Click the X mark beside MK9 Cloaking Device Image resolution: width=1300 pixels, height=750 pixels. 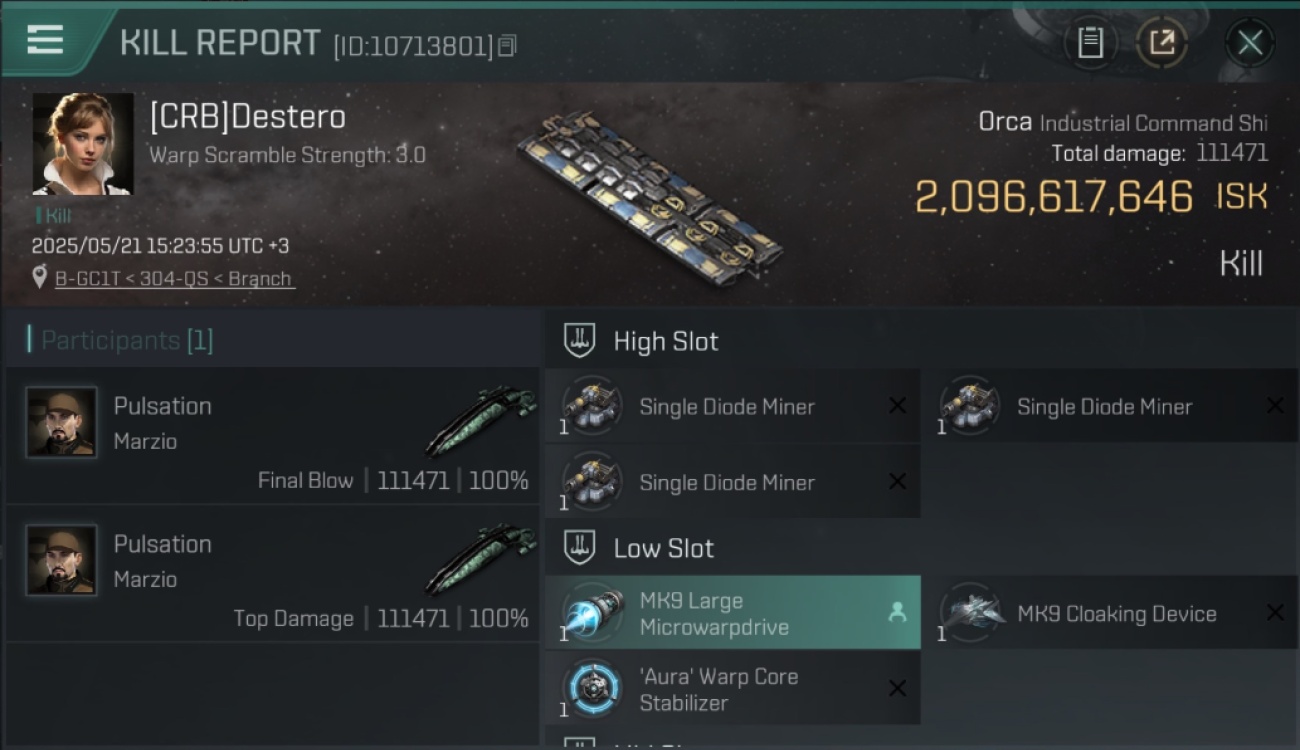pyautogui.click(x=1275, y=612)
